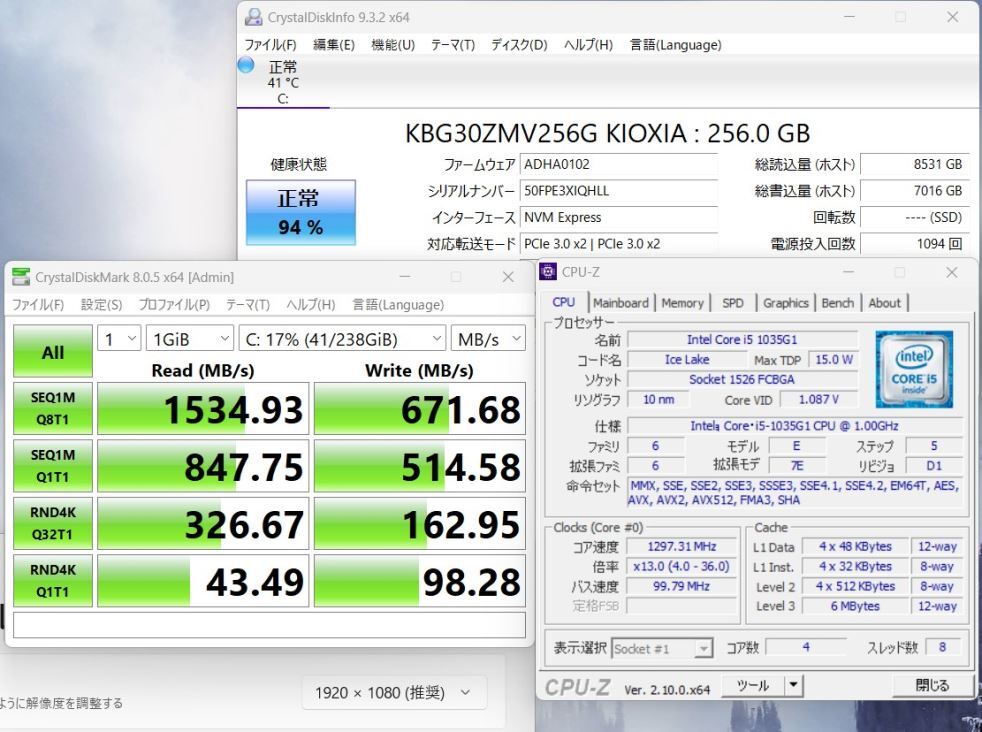Screen dimensions: 982x732
Task: Click the total host writes value 7016 GB
Action: pos(914,191)
